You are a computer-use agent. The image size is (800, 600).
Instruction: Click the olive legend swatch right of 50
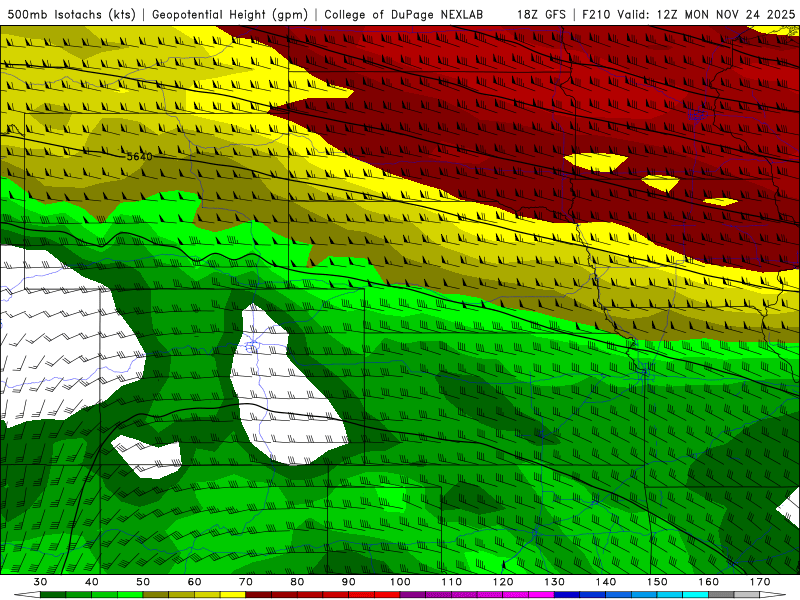click(156, 595)
